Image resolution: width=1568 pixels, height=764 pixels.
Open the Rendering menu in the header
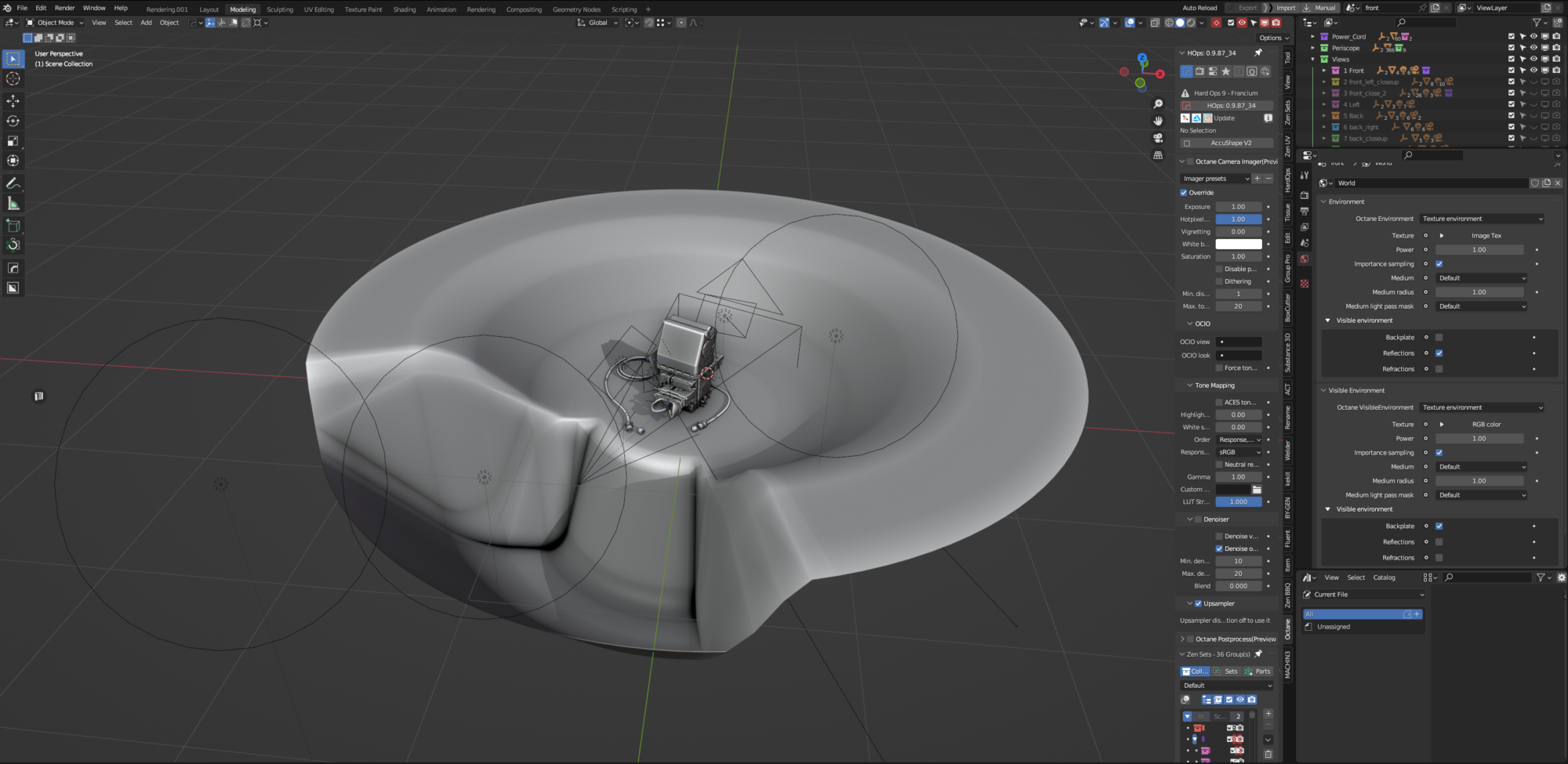481,9
